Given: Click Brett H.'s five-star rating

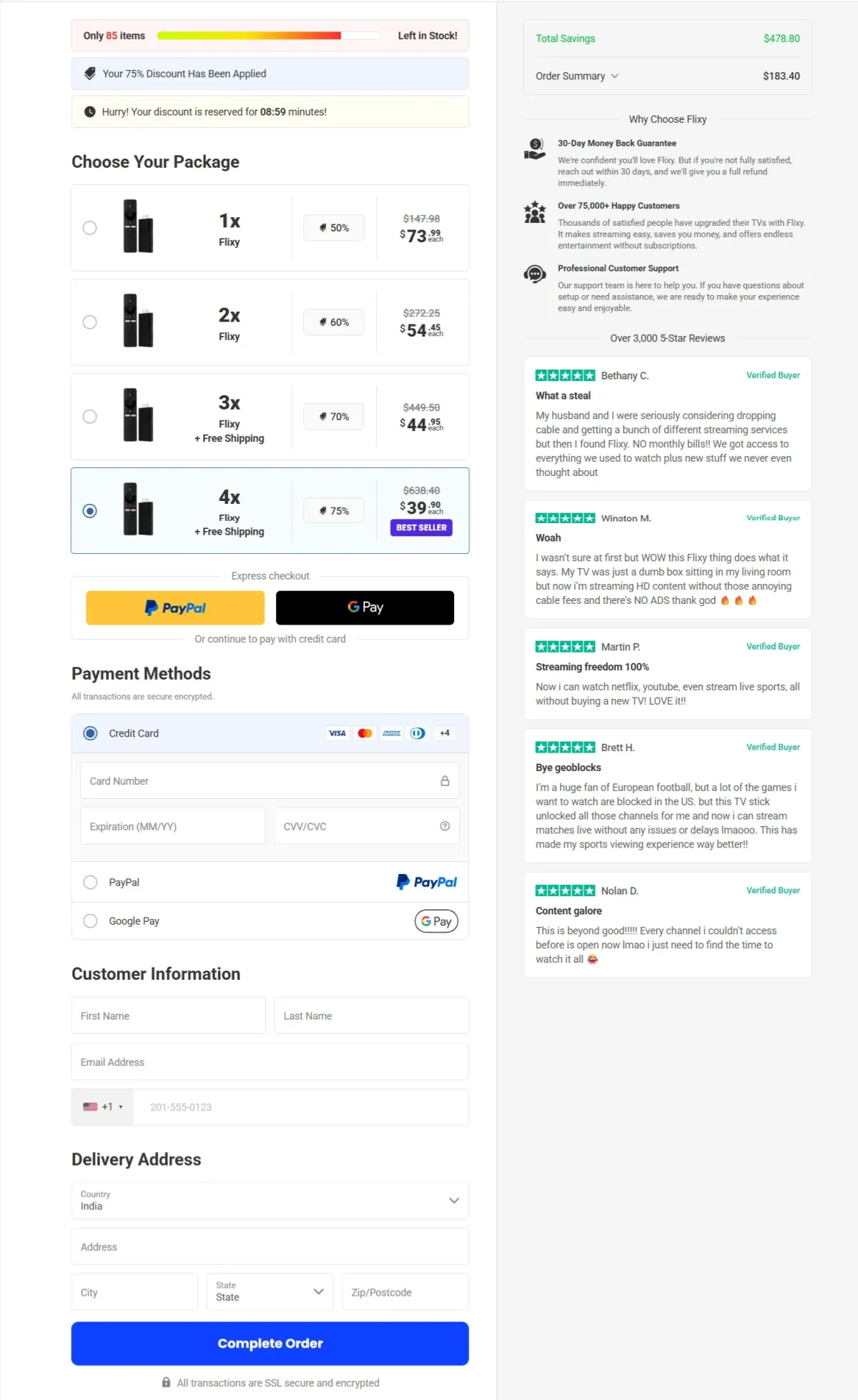Looking at the screenshot, I should point(565,748).
